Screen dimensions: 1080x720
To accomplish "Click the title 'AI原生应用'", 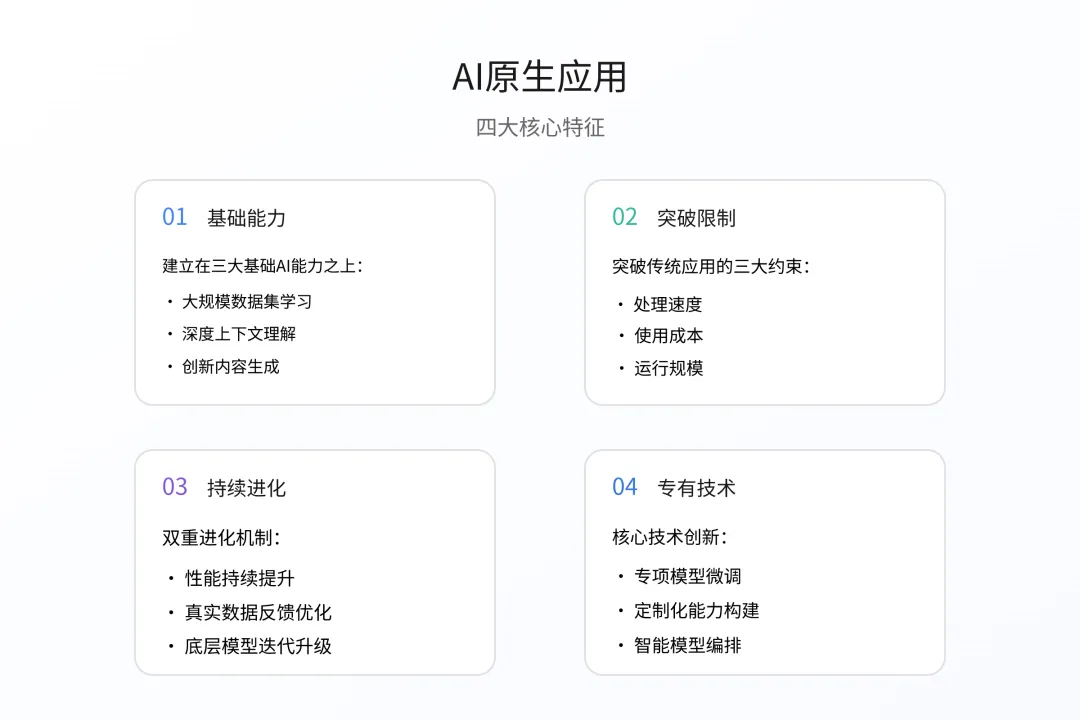I will pyautogui.click(x=539, y=76).
